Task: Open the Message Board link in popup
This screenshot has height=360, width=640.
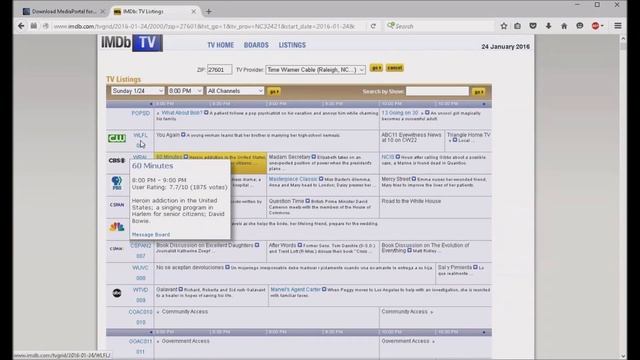Action: click(151, 235)
